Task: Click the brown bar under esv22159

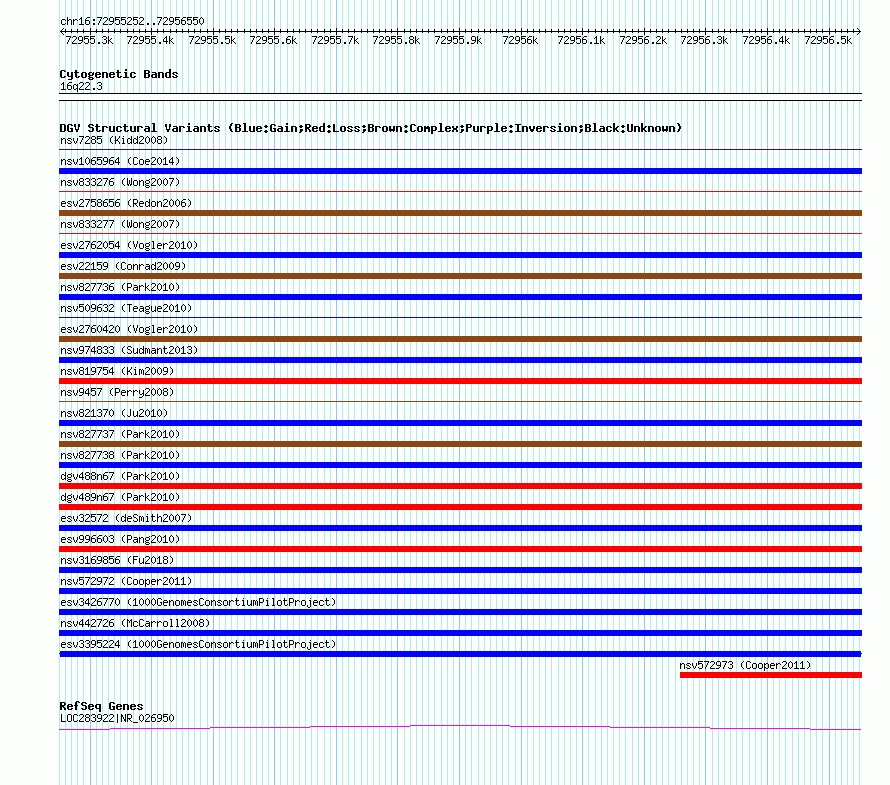Action: point(460,276)
